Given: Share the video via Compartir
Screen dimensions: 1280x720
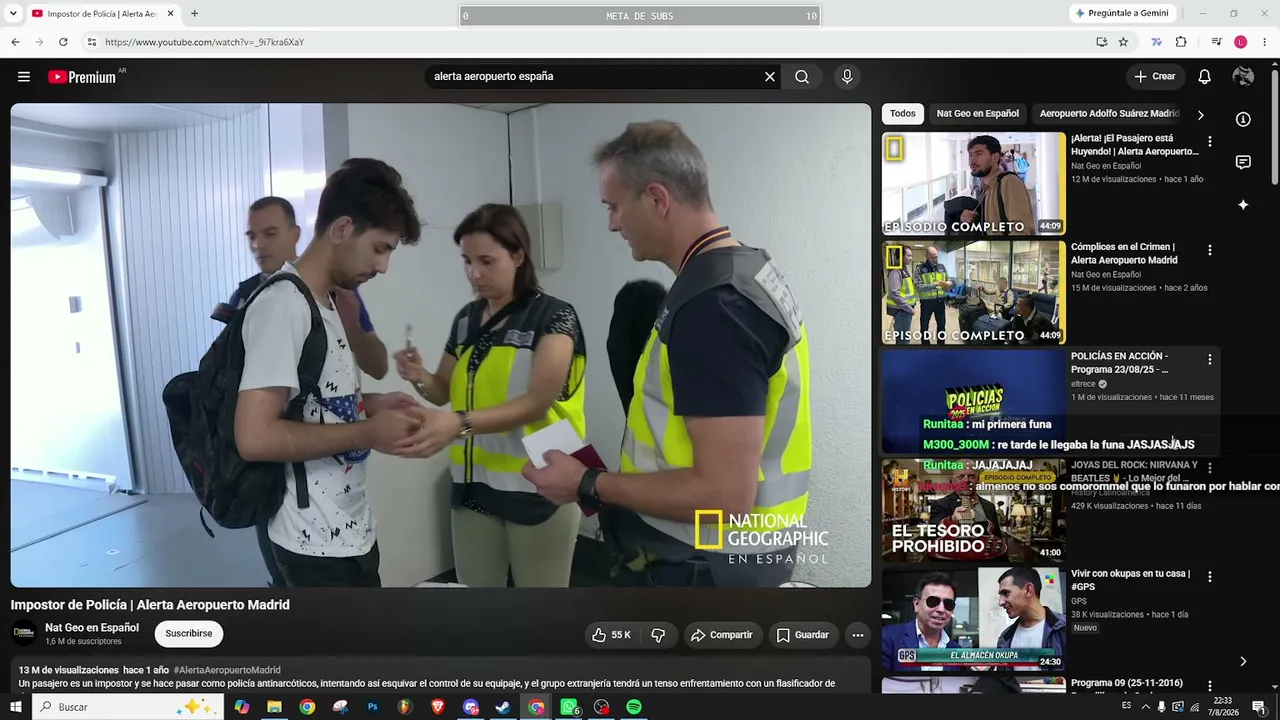Looking at the screenshot, I should [x=721, y=635].
